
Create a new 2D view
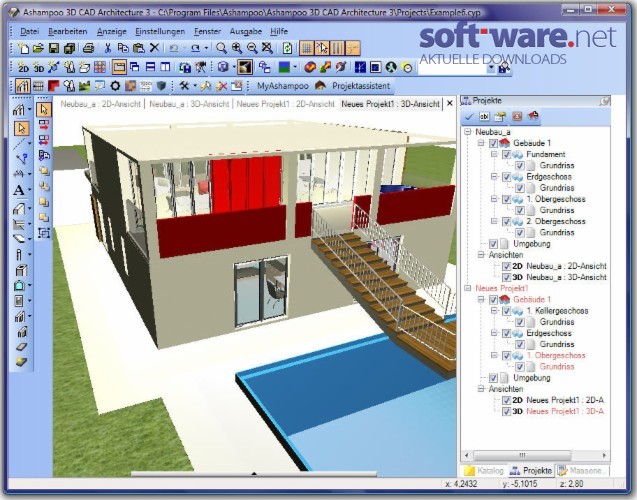coord(24,67)
